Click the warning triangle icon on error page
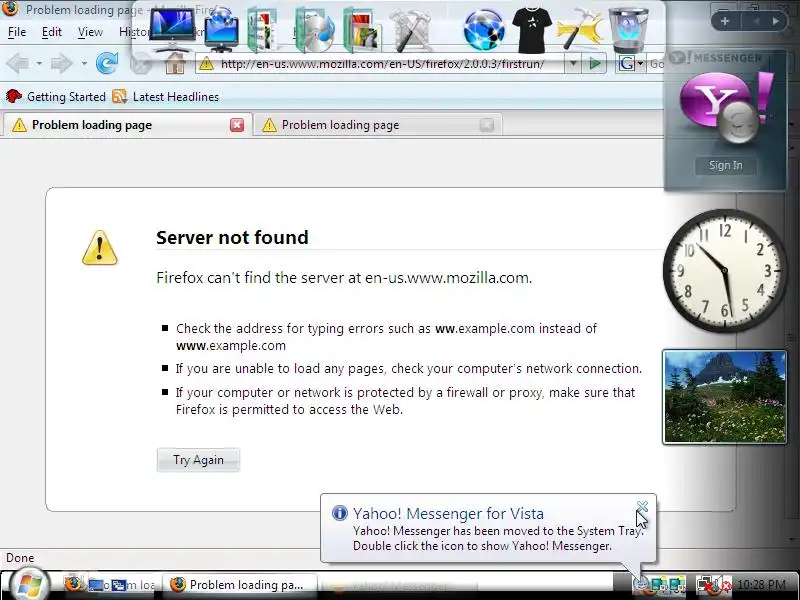800x600 pixels. point(100,247)
